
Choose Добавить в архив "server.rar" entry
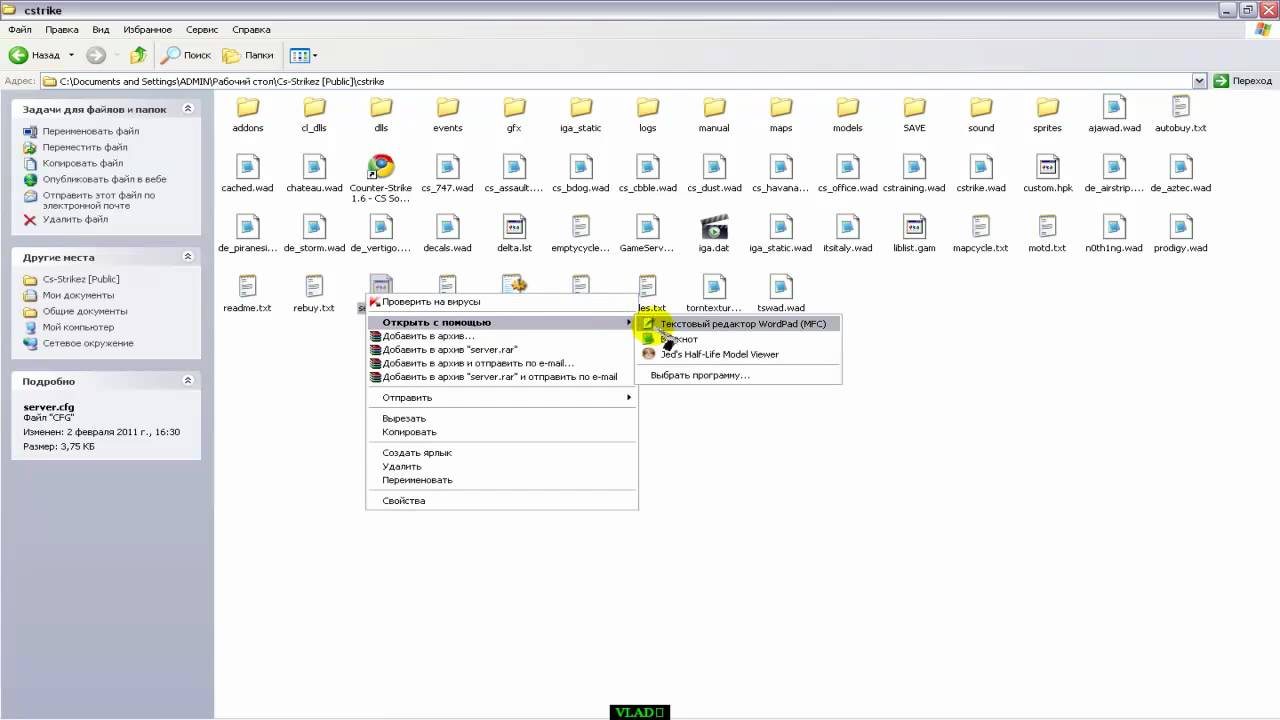pyautogui.click(x=502, y=350)
